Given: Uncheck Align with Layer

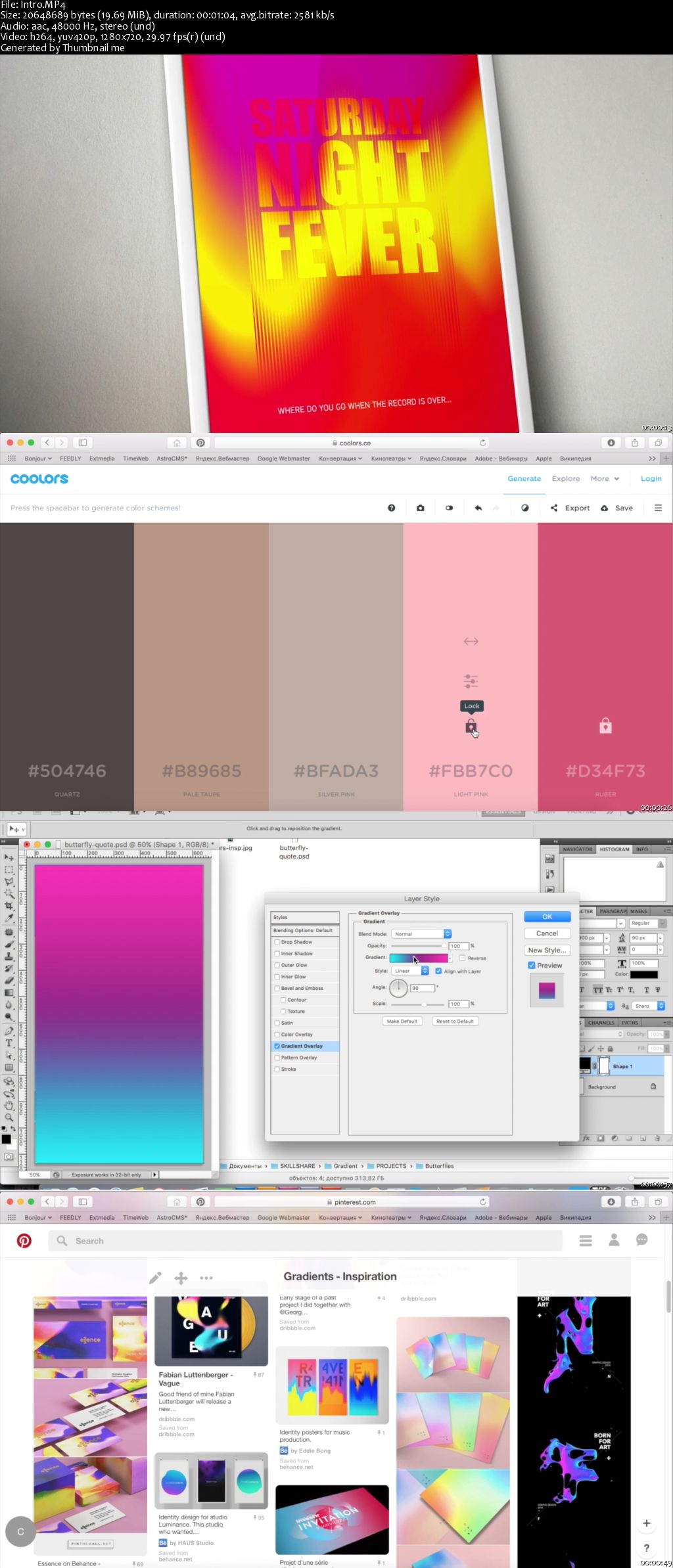Looking at the screenshot, I should [x=438, y=971].
